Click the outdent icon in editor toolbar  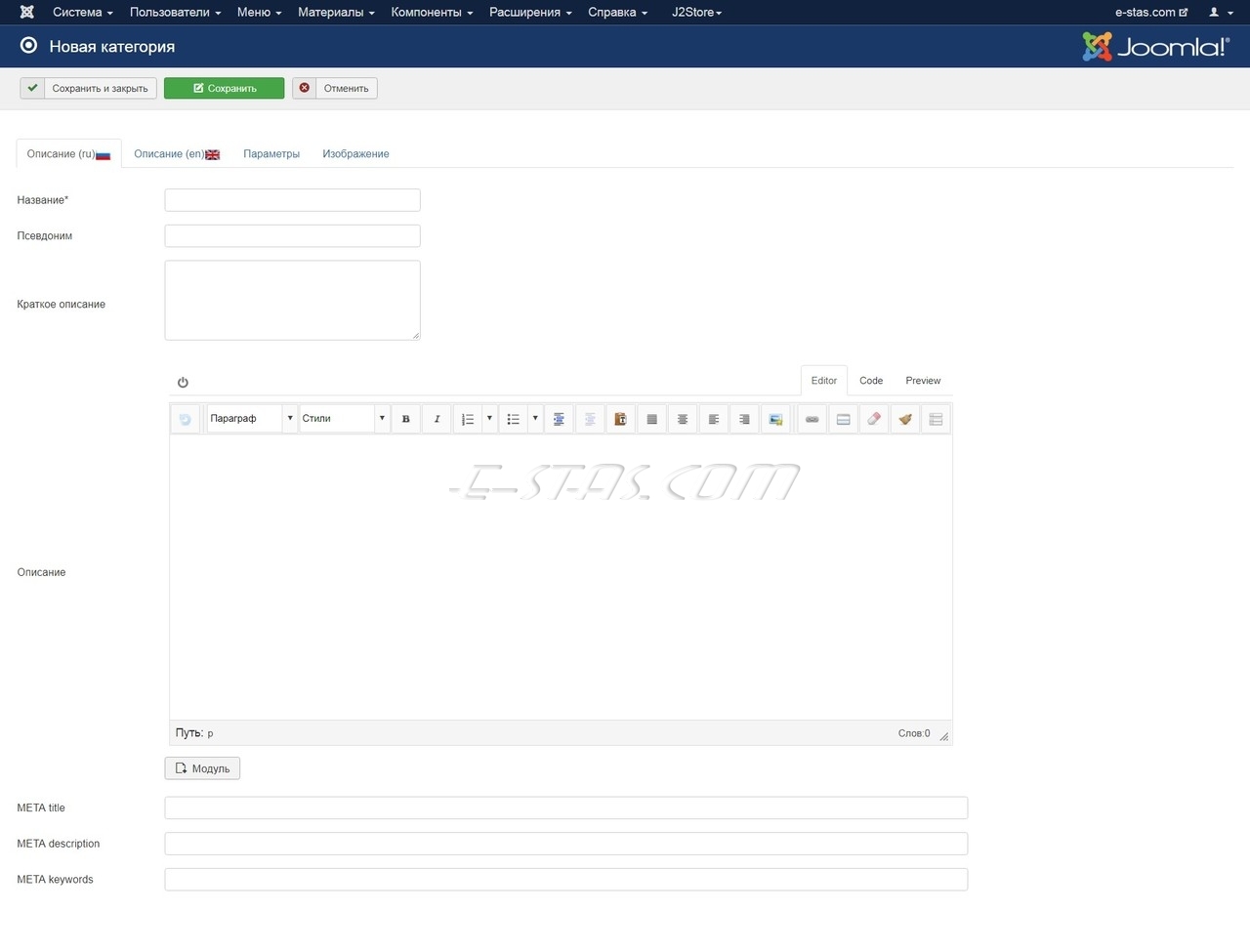point(590,419)
